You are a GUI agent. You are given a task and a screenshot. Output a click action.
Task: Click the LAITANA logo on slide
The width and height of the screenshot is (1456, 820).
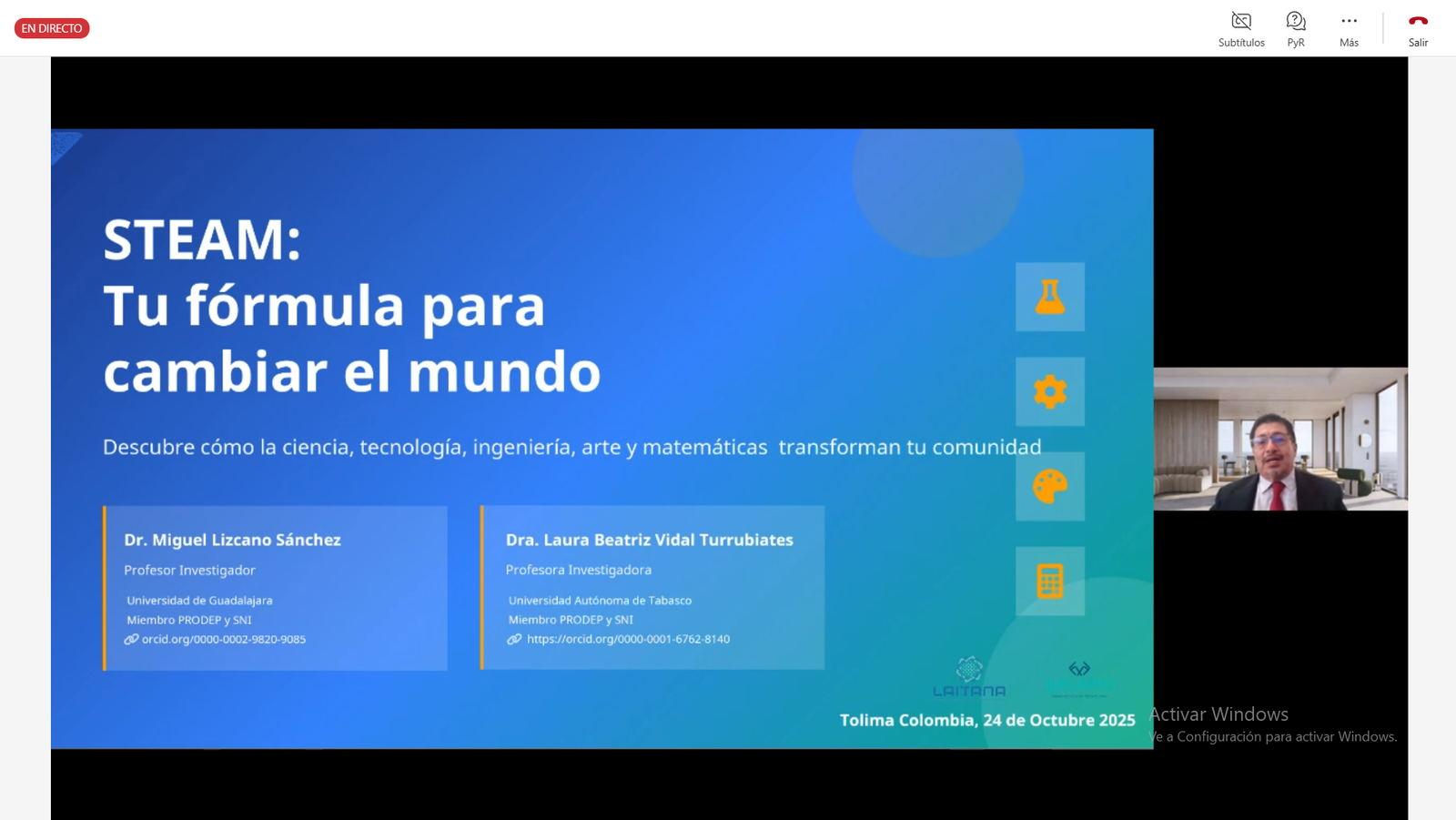[x=968, y=678]
